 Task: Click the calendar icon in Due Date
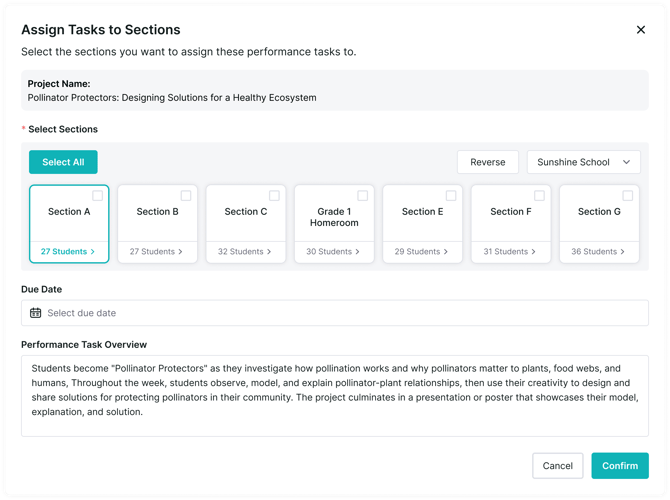[36, 313]
